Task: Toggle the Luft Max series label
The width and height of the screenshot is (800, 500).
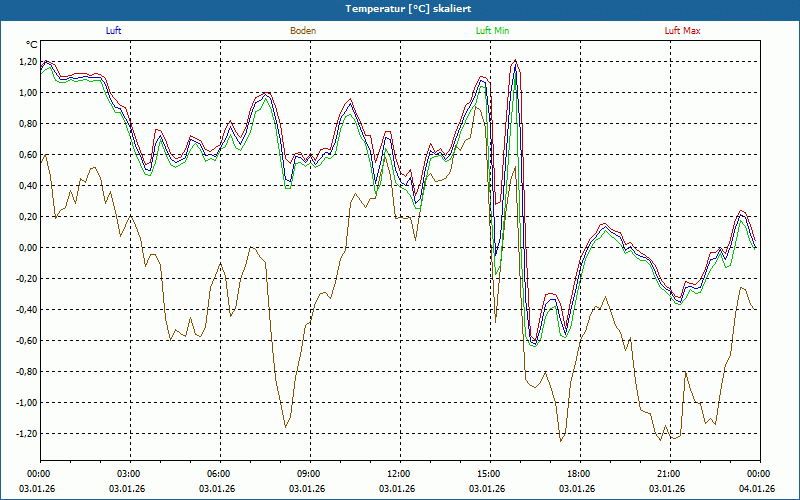Action: tap(683, 31)
